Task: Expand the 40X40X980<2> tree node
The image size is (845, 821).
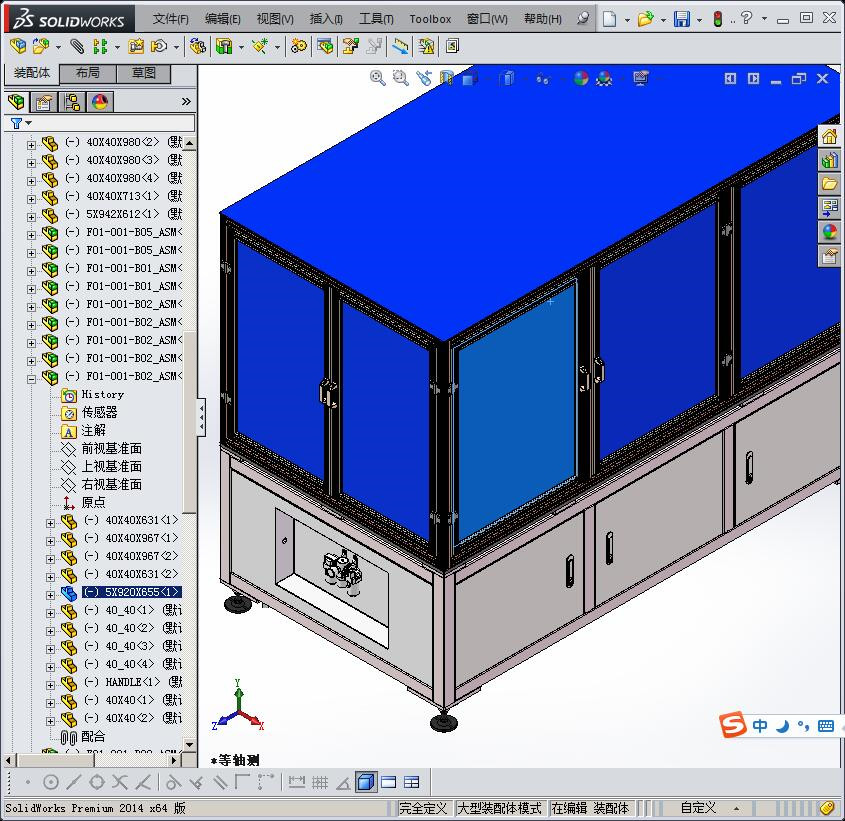Action: coord(31,144)
